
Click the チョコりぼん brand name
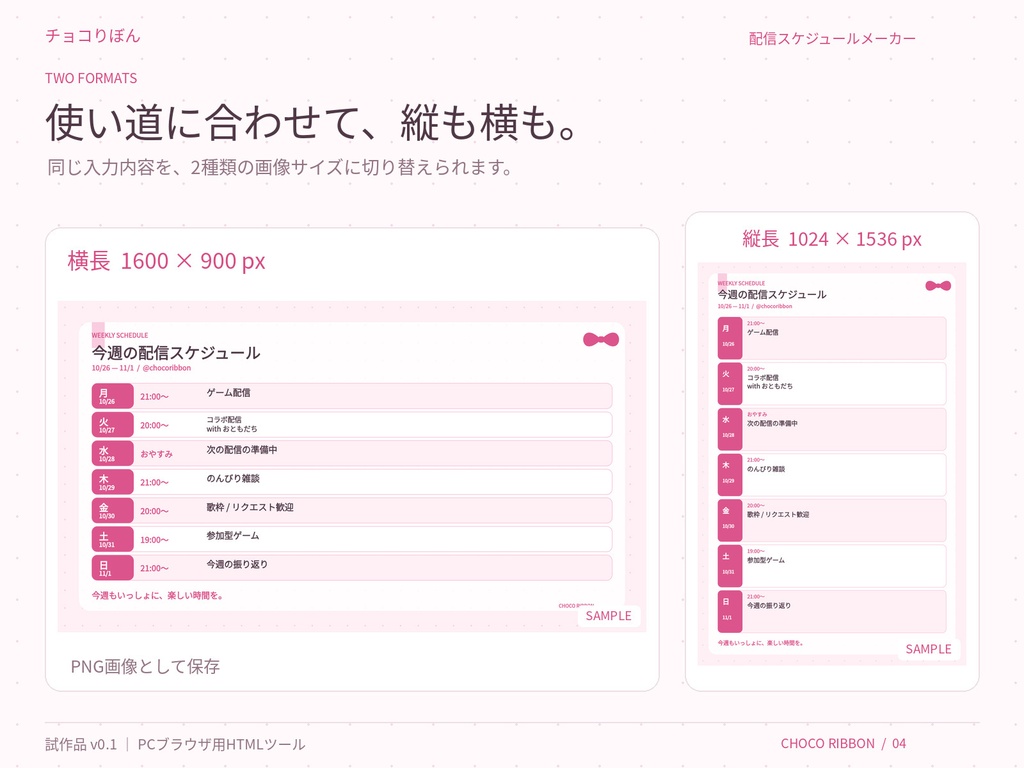coord(93,35)
